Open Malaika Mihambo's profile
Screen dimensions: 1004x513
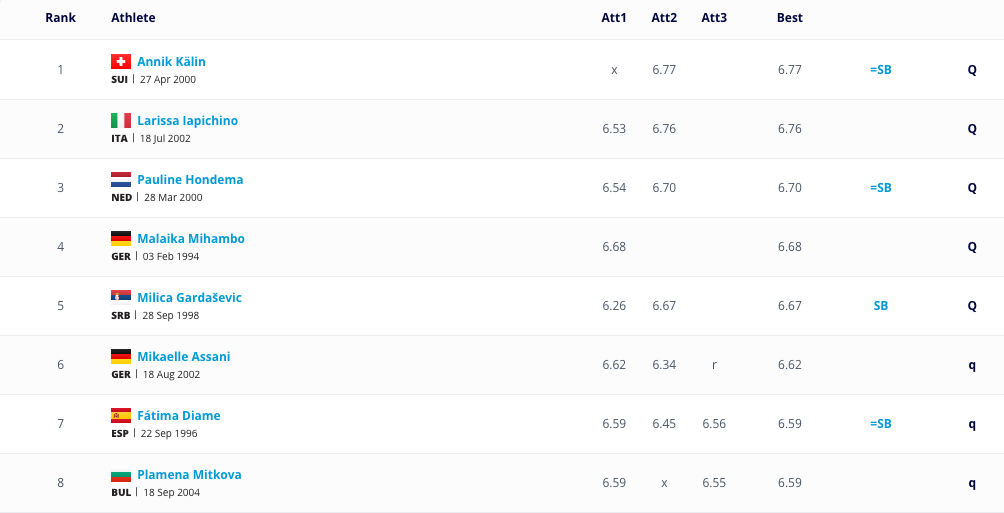(190, 239)
